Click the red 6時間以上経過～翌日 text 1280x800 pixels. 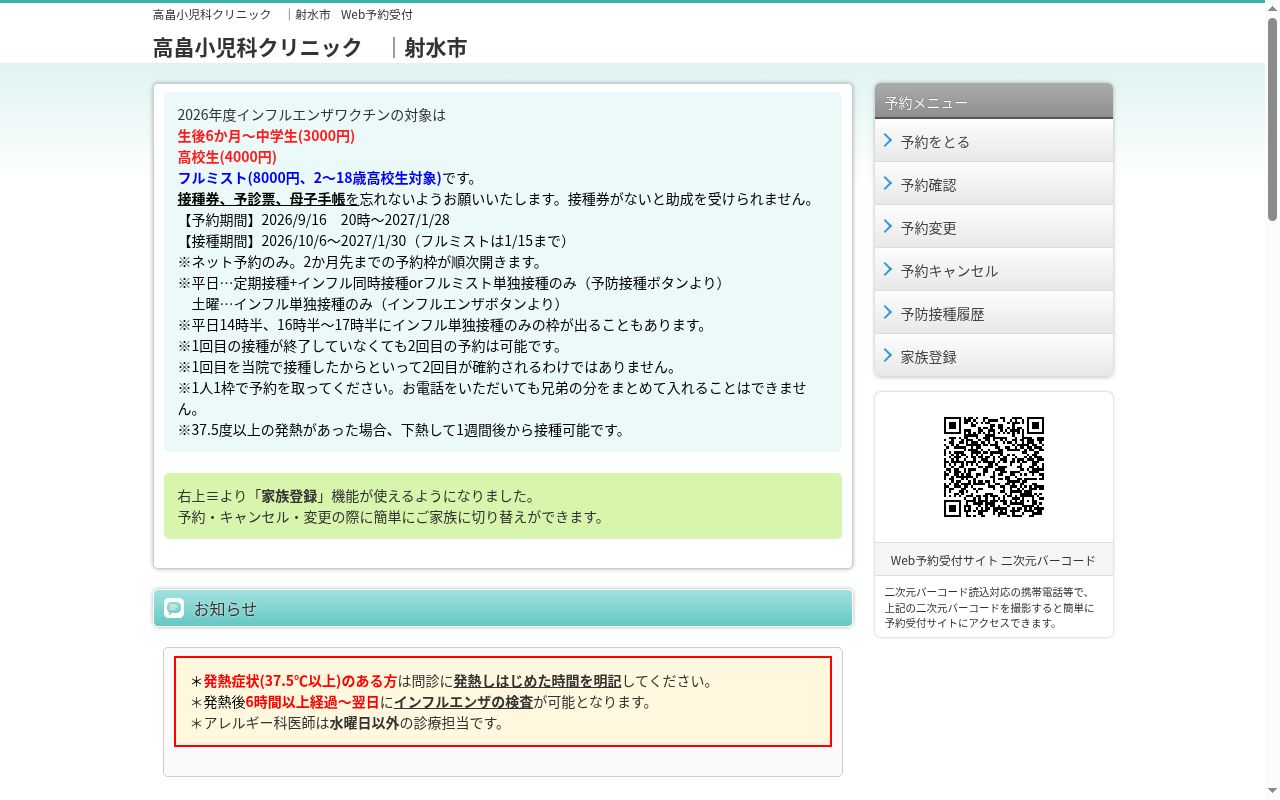click(x=312, y=702)
